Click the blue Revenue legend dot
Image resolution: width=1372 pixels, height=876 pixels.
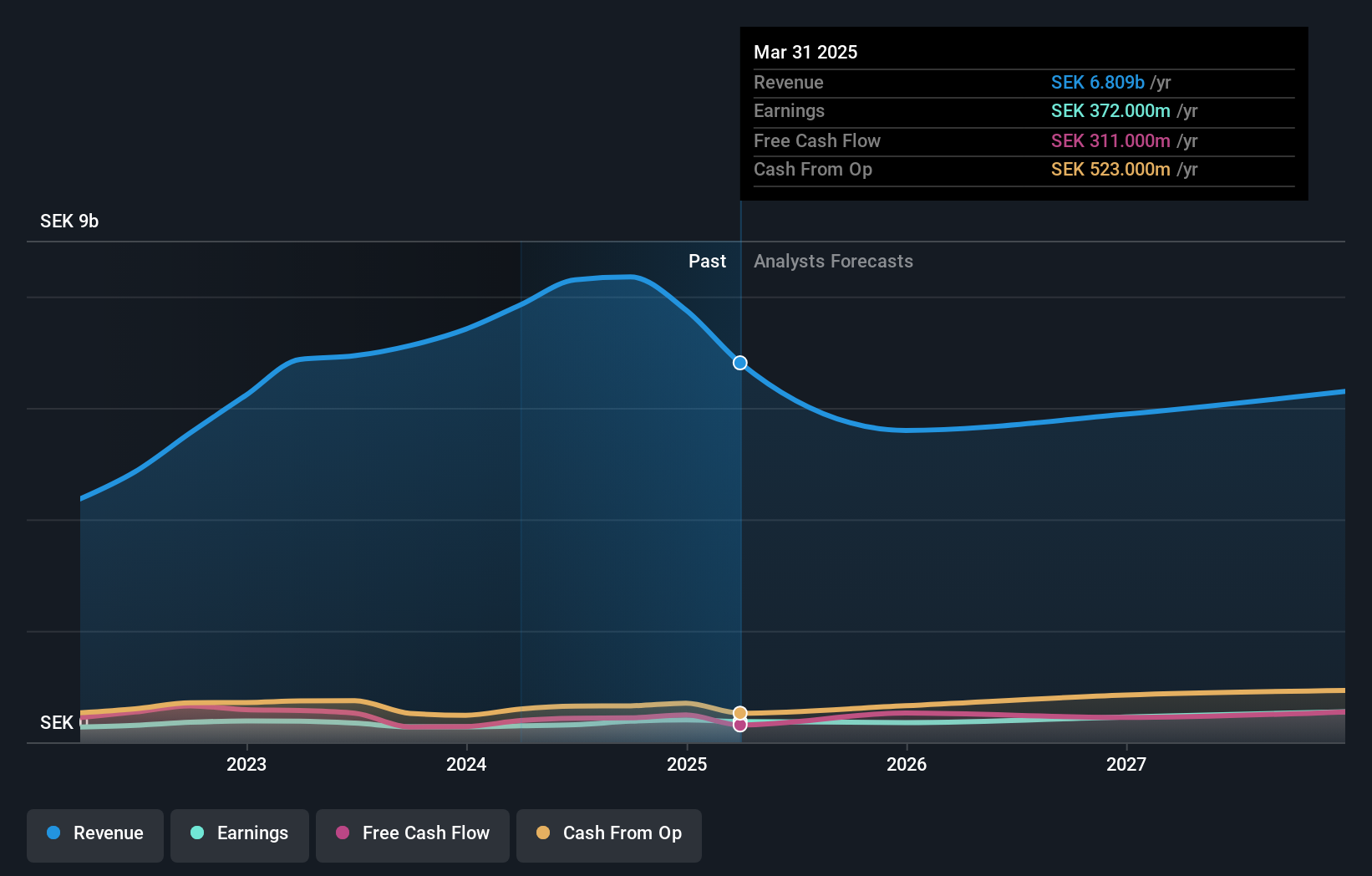(53, 833)
